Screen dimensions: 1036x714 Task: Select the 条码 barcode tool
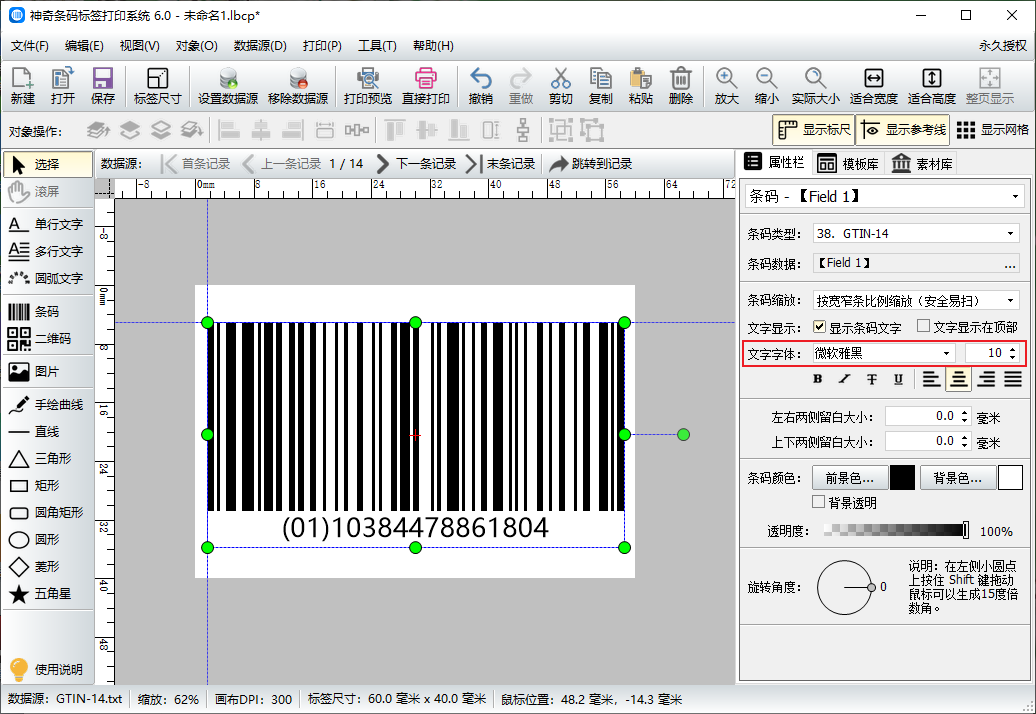(x=48, y=312)
